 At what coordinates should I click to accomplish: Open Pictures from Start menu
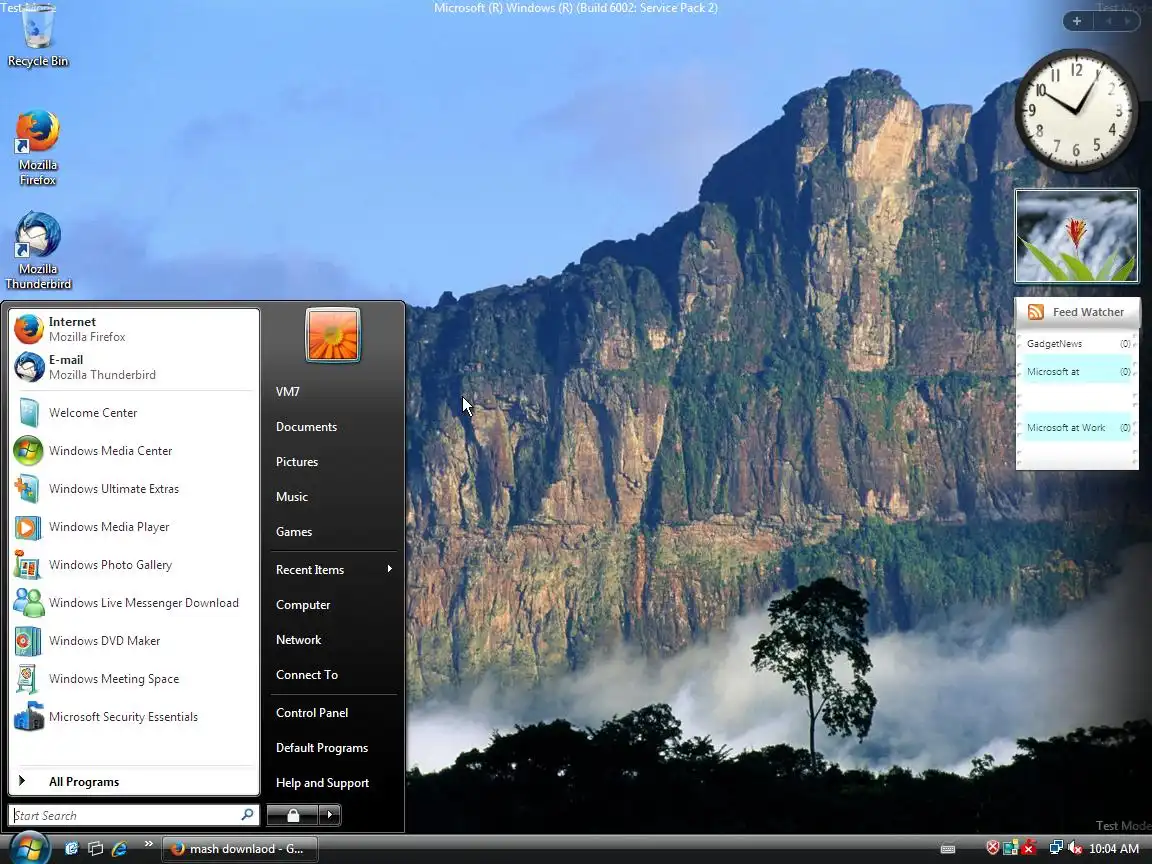333,462
